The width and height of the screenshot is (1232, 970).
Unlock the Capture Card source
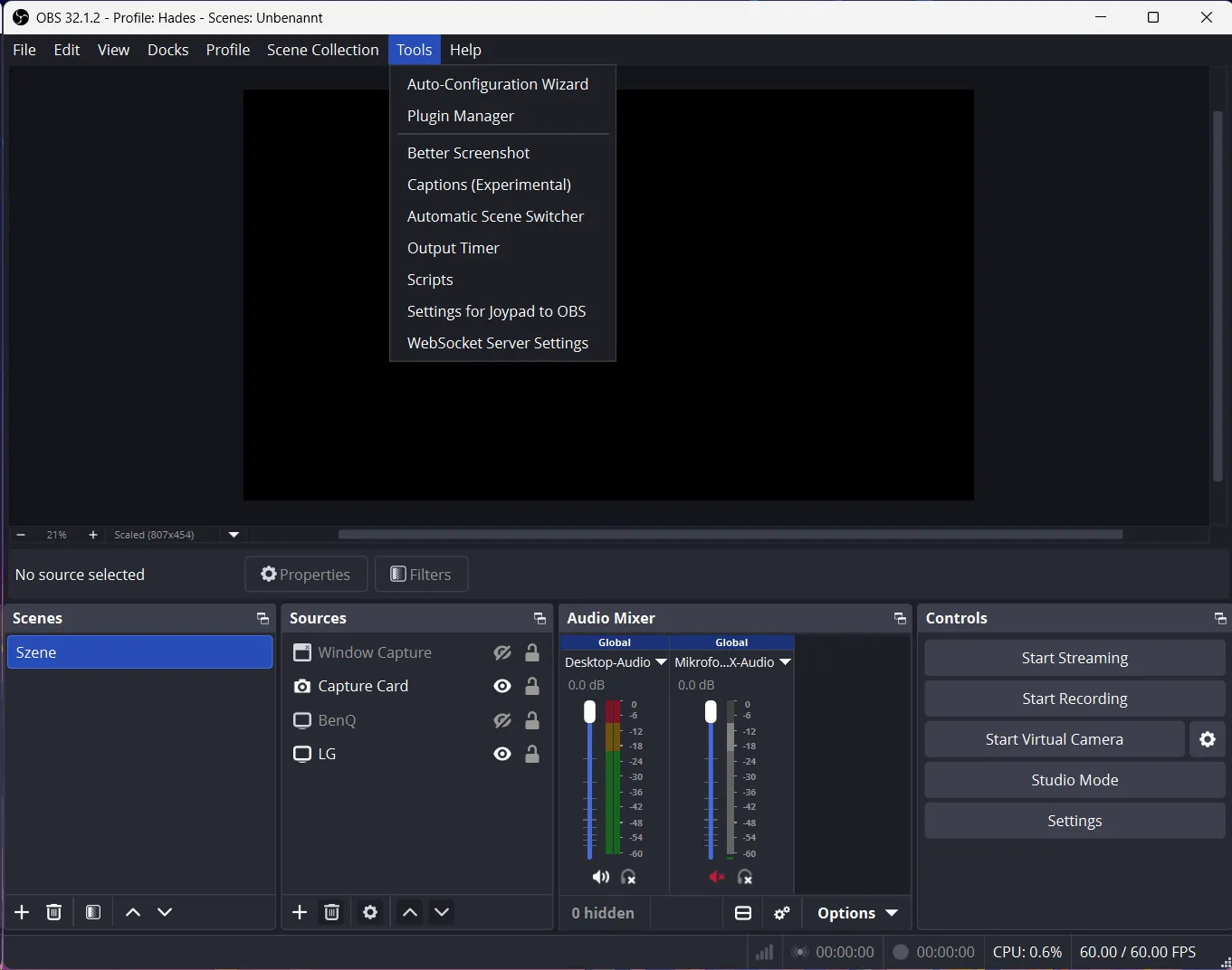click(532, 686)
